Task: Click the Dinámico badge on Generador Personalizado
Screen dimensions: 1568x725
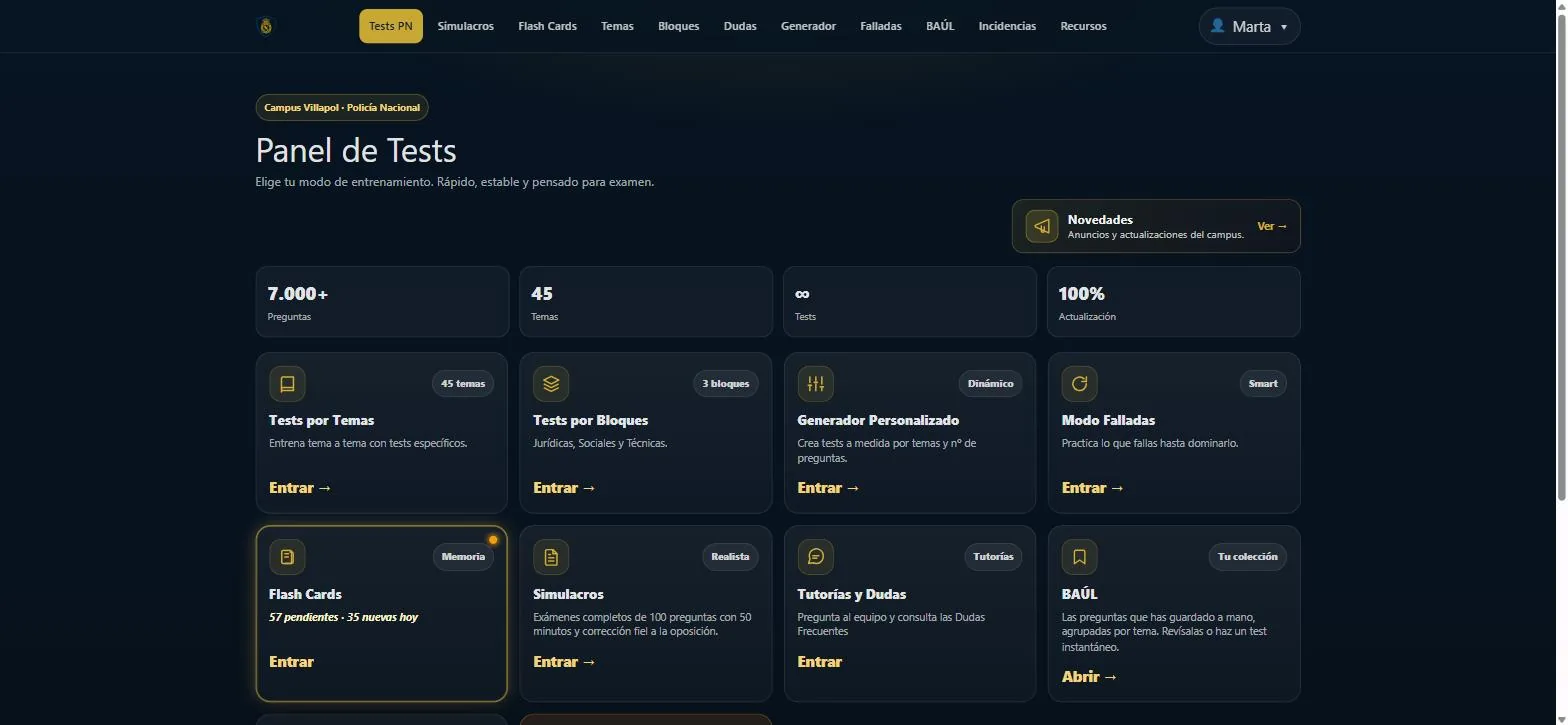Action: [x=991, y=384]
